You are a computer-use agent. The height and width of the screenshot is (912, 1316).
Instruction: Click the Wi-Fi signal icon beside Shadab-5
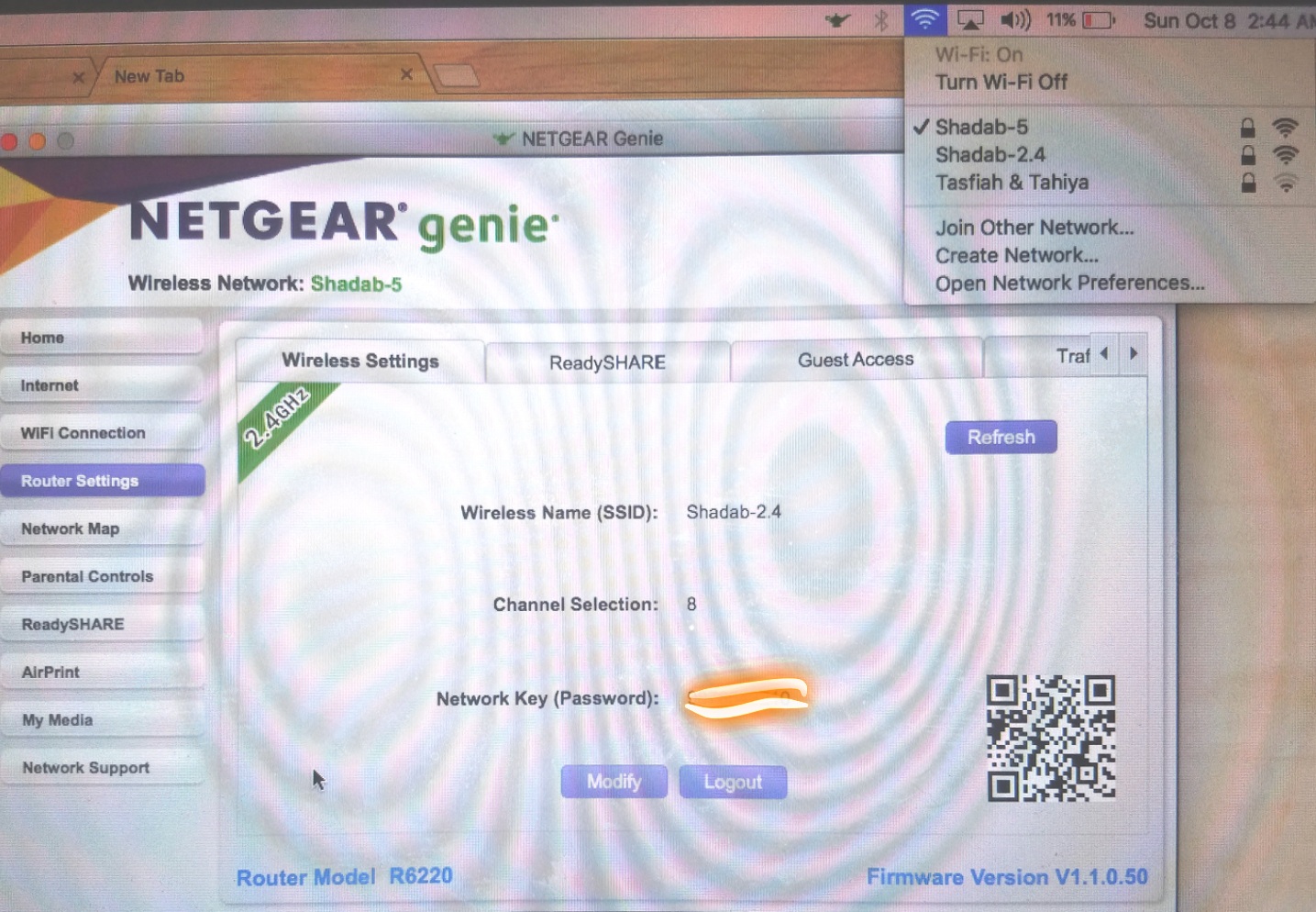(1286, 128)
